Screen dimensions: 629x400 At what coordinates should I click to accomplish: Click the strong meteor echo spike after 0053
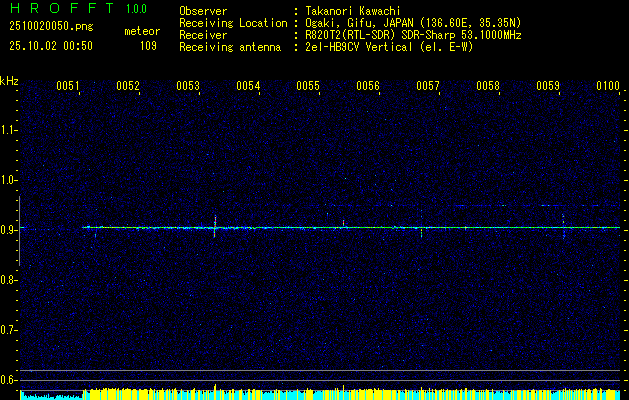point(215,226)
